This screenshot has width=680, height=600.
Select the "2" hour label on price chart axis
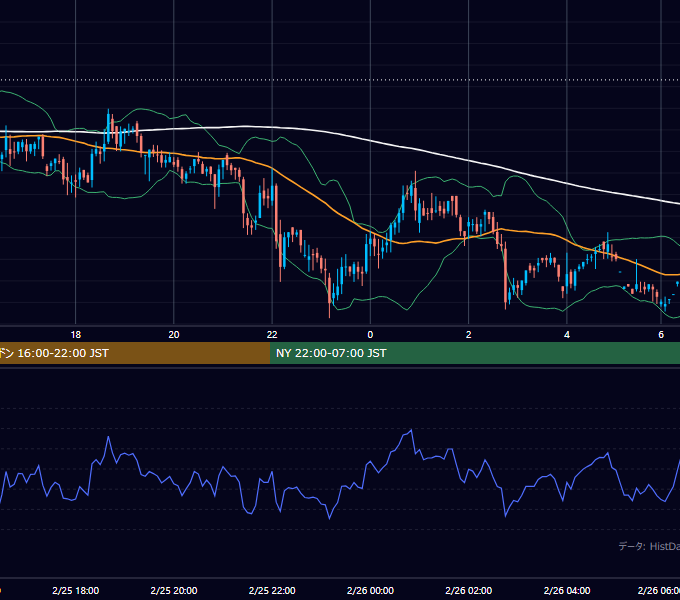tap(468, 335)
